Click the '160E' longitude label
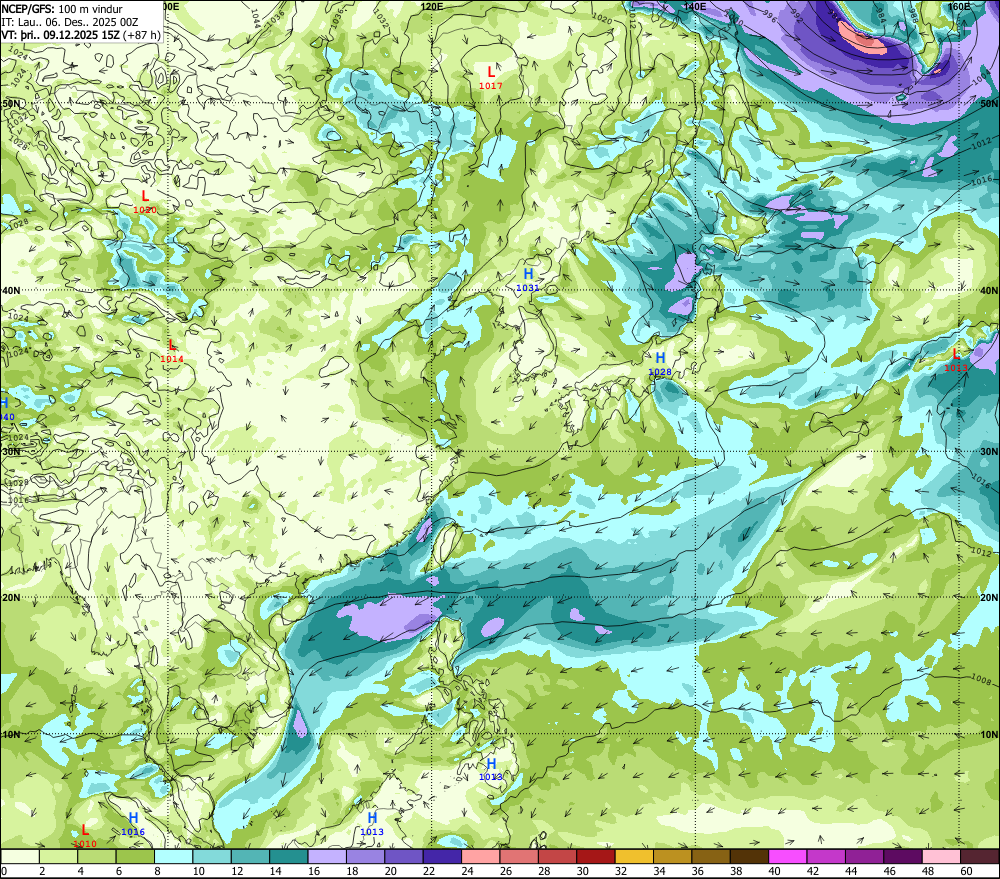Screen dimensions: 1000x879 (959, 6)
